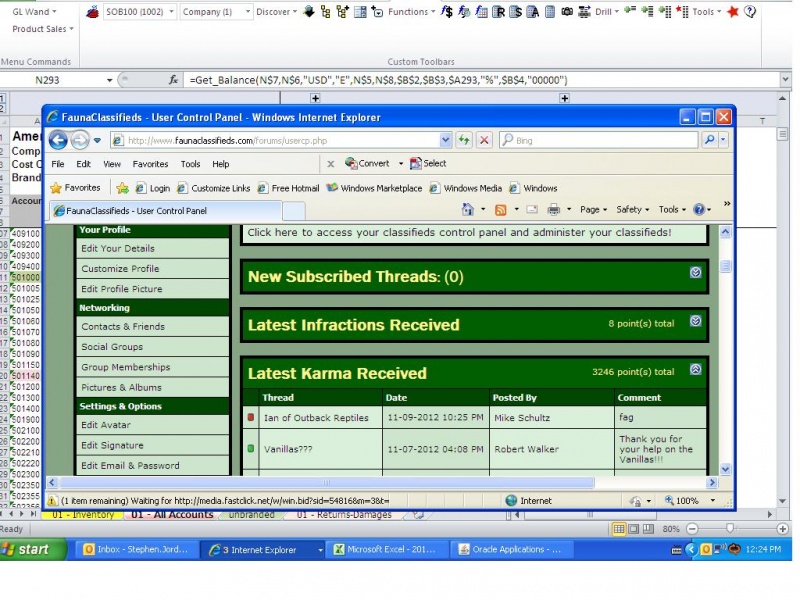
Task: Click the red-star column icon before Tools
Action: [x=682, y=11]
